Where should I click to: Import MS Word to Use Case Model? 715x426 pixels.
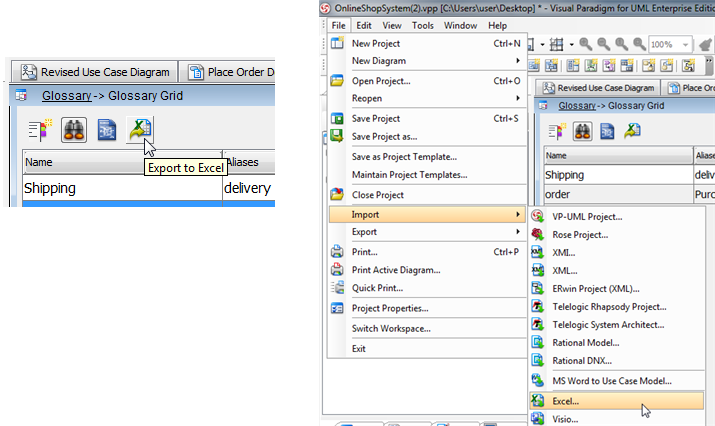617,381
